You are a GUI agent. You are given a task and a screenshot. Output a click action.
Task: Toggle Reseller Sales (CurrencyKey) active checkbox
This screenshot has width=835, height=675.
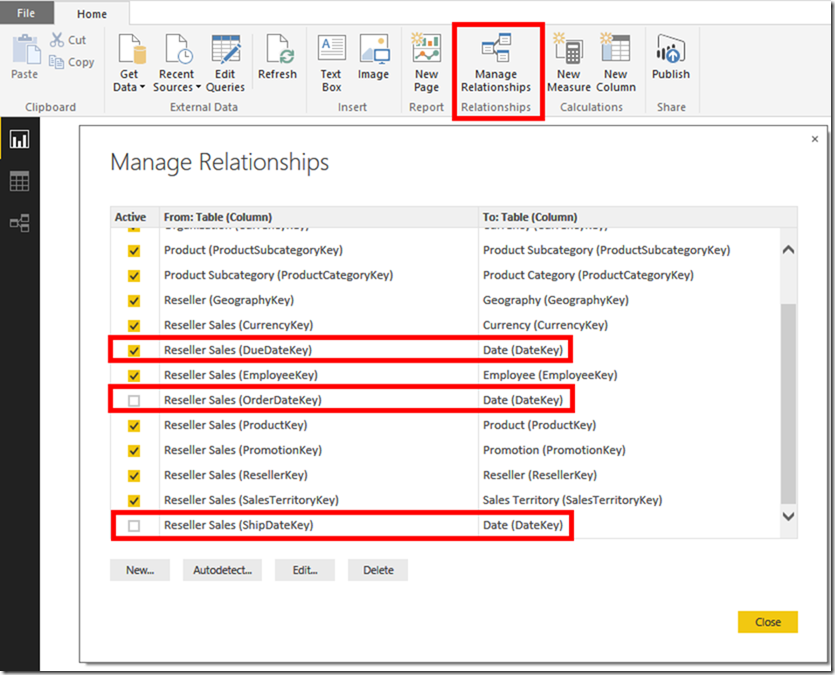(x=134, y=326)
